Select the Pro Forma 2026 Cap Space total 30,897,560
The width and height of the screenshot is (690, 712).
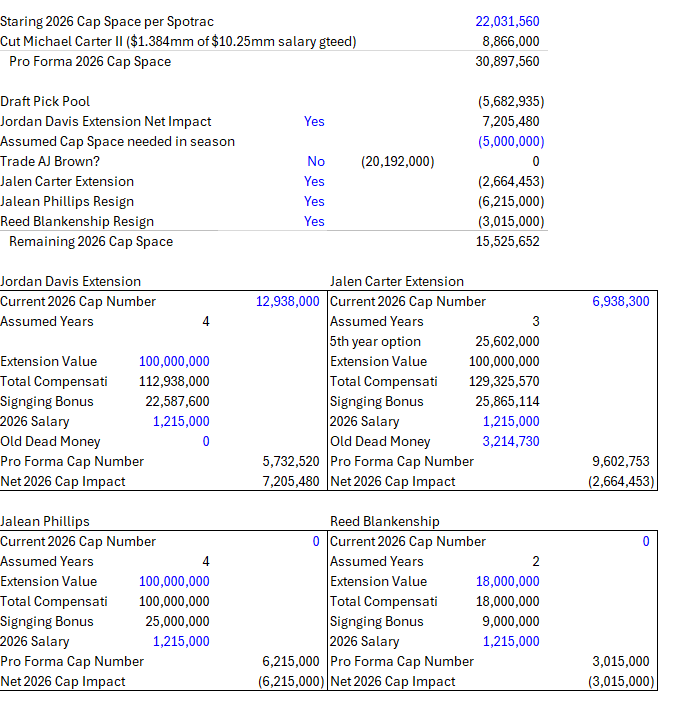coord(507,61)
